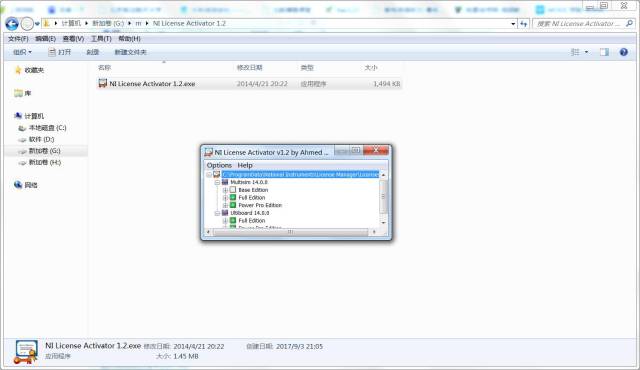This screenshot has width=640, height=370.
Task: Open the view options dropdown arrow
Action: [x=587, y=52]
